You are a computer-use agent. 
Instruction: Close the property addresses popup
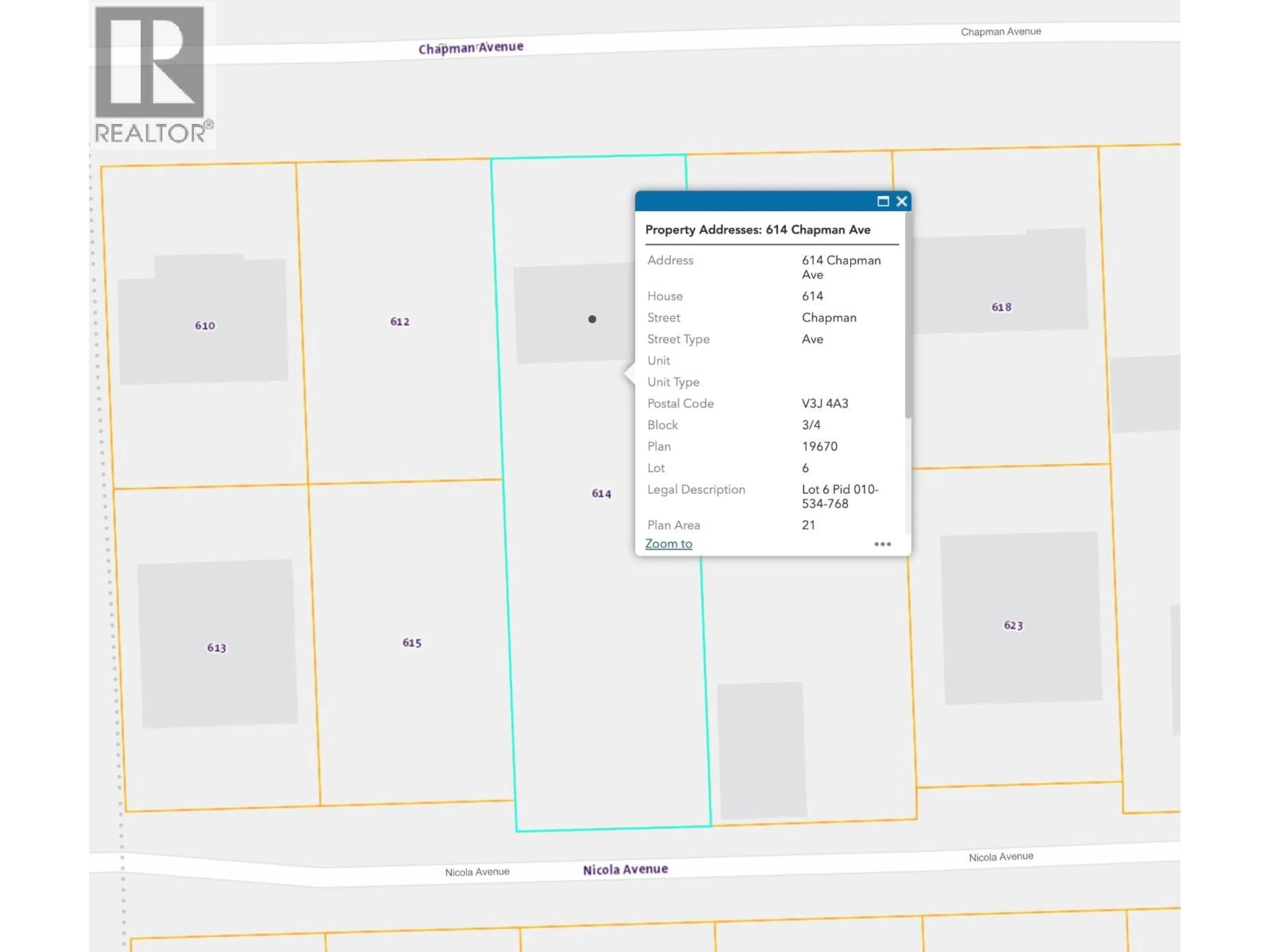tap(901, 202)
